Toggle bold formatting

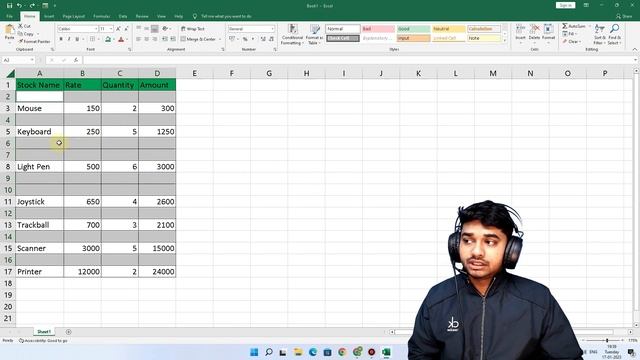click(x=61, y=39)
